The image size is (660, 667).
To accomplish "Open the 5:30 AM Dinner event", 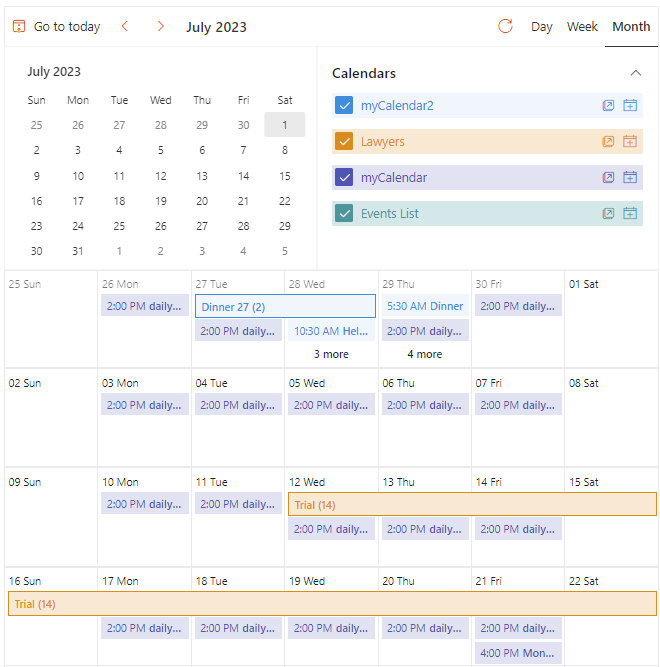I will [x=425, y=306].
